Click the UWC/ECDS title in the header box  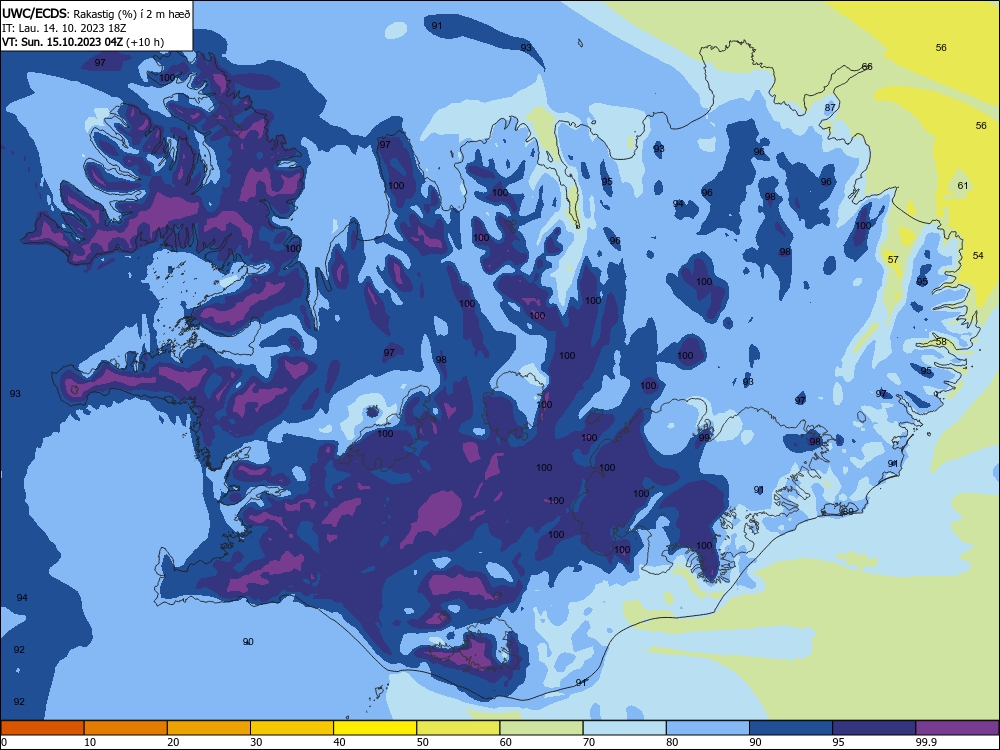pyautogui.click(x=34, y=14)
